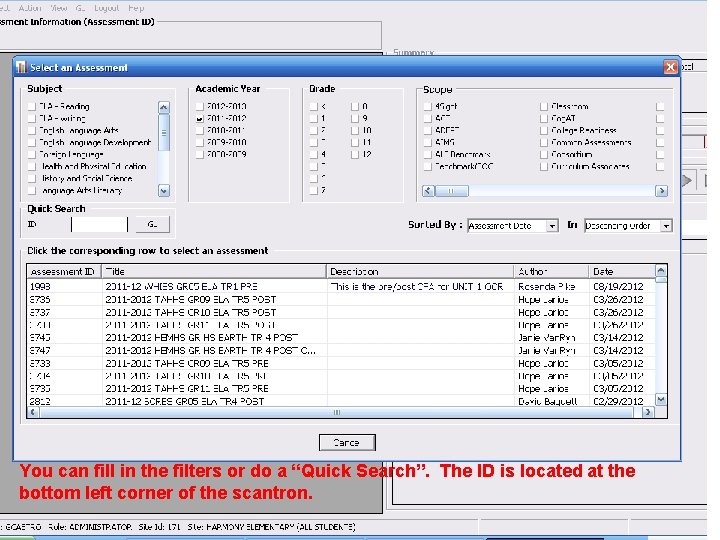Check the AIMS scope
Image resolution: width=720 pixels, height=540 pixels.
(x=428, y=142)
